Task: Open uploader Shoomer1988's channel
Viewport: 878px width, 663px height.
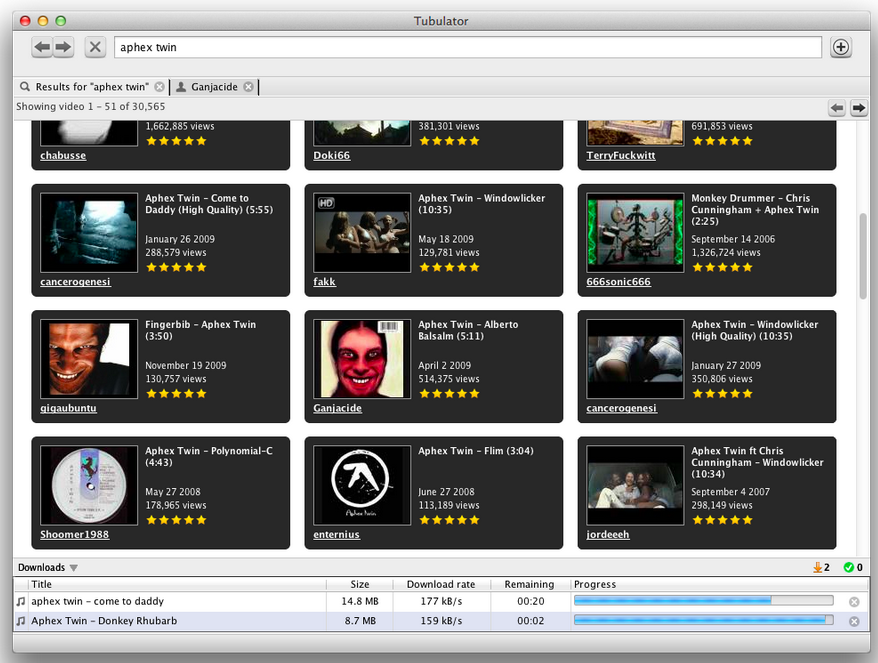Action: (x=74, y=535)
